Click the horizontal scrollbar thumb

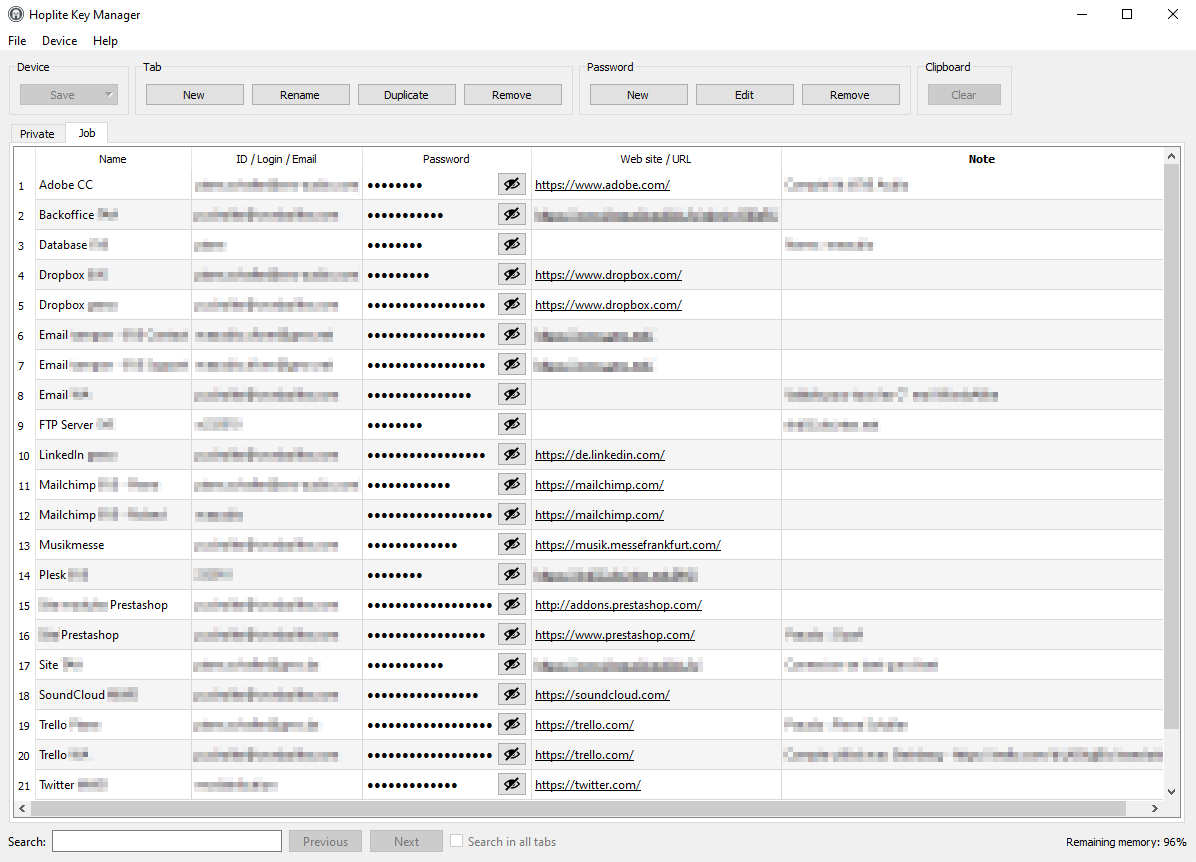pyautogui.click(x=578, y=808)
